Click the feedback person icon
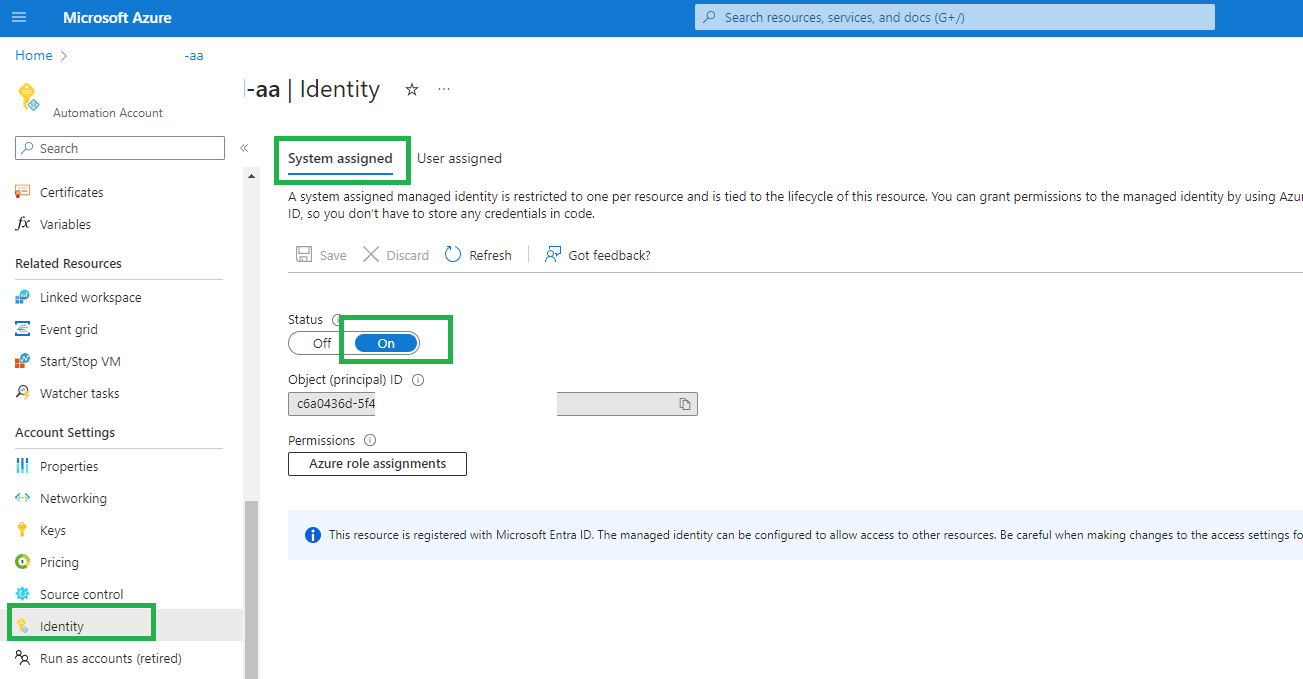The width and height of the screenshot is (1303, 679). 553,255
